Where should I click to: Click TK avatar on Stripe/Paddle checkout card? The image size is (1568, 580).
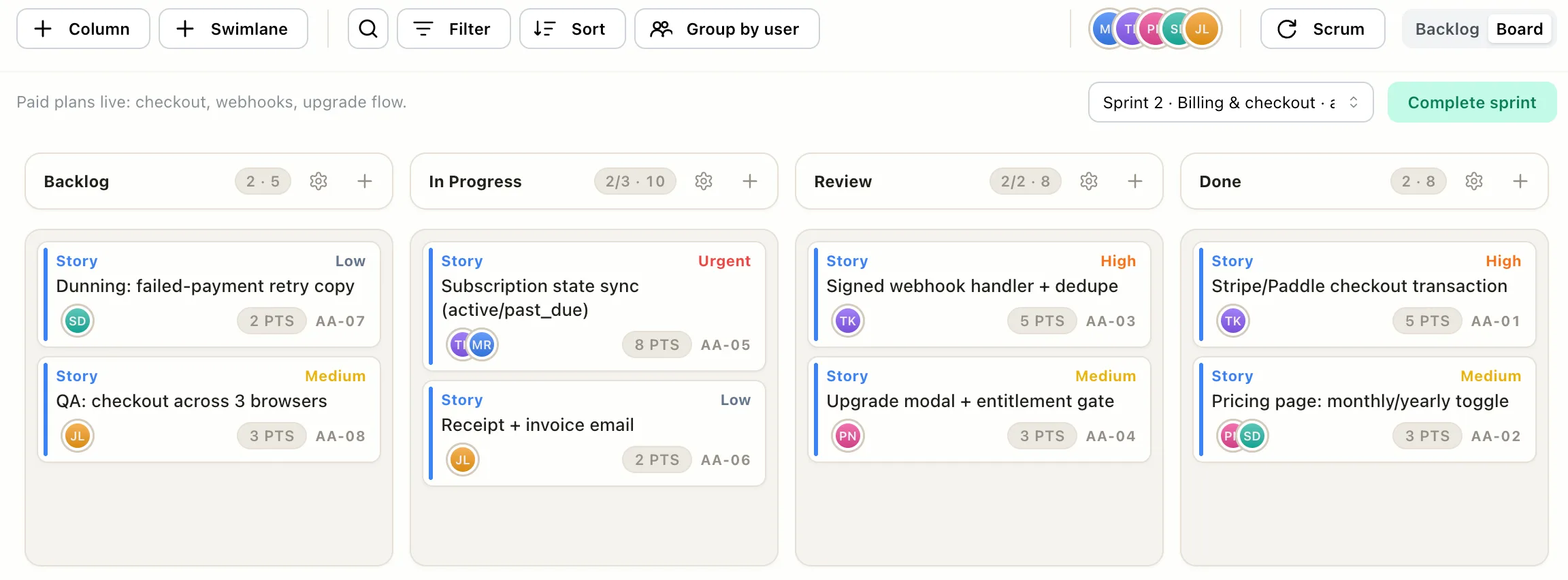(x=1233, y=321)
